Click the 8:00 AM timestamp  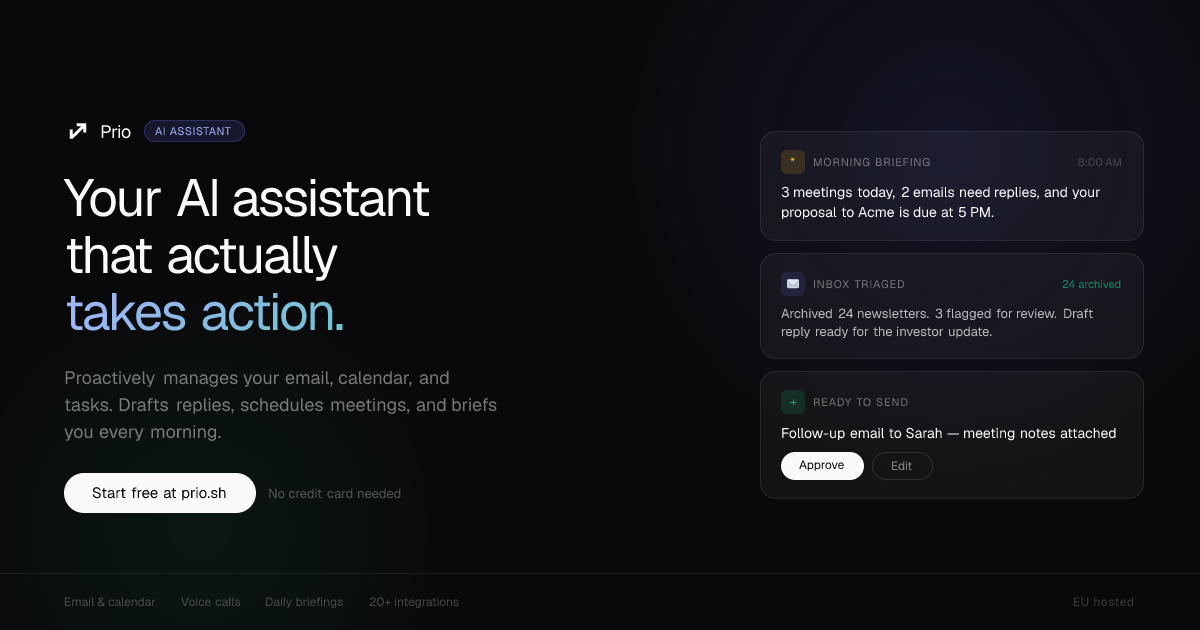pos(1100,161)
